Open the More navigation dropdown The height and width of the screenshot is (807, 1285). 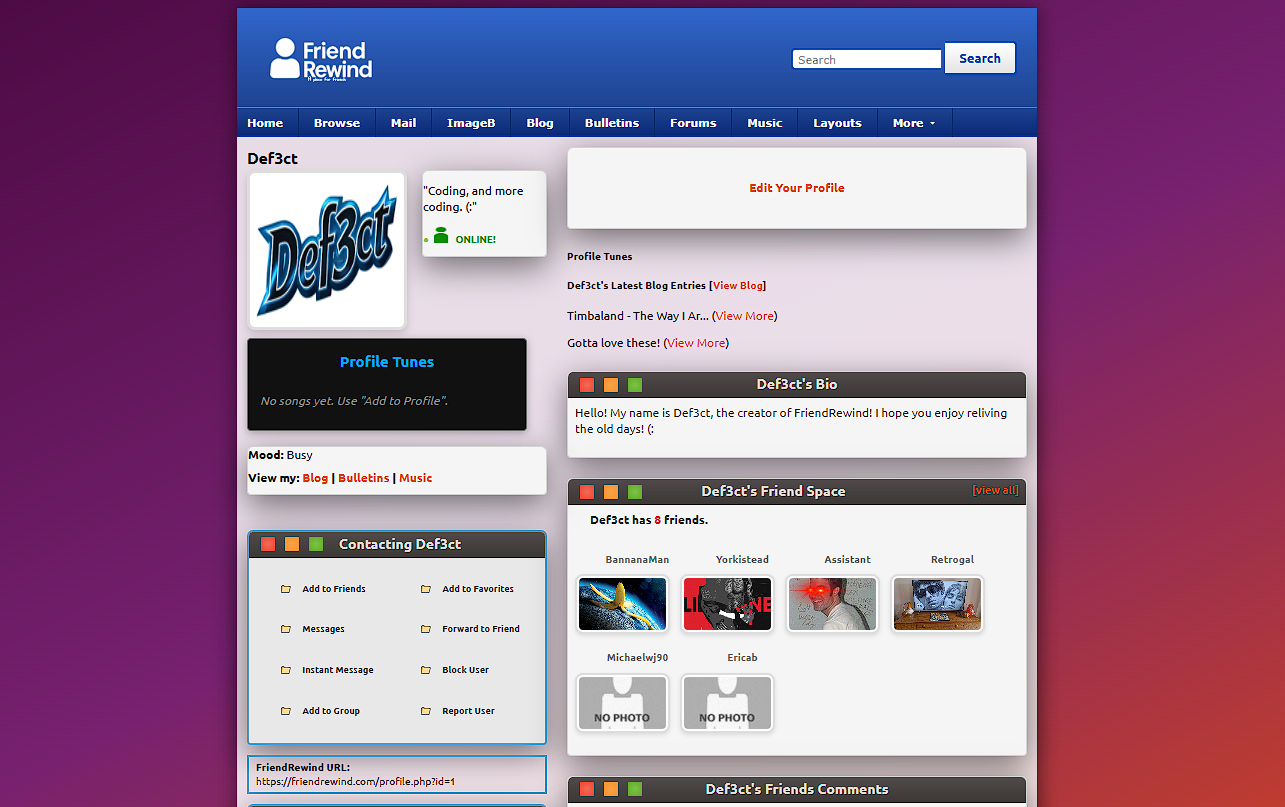[x=913, y=122]
